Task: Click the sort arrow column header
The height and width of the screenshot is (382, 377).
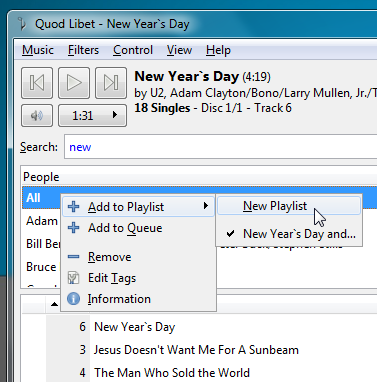Action: [54, 304]
